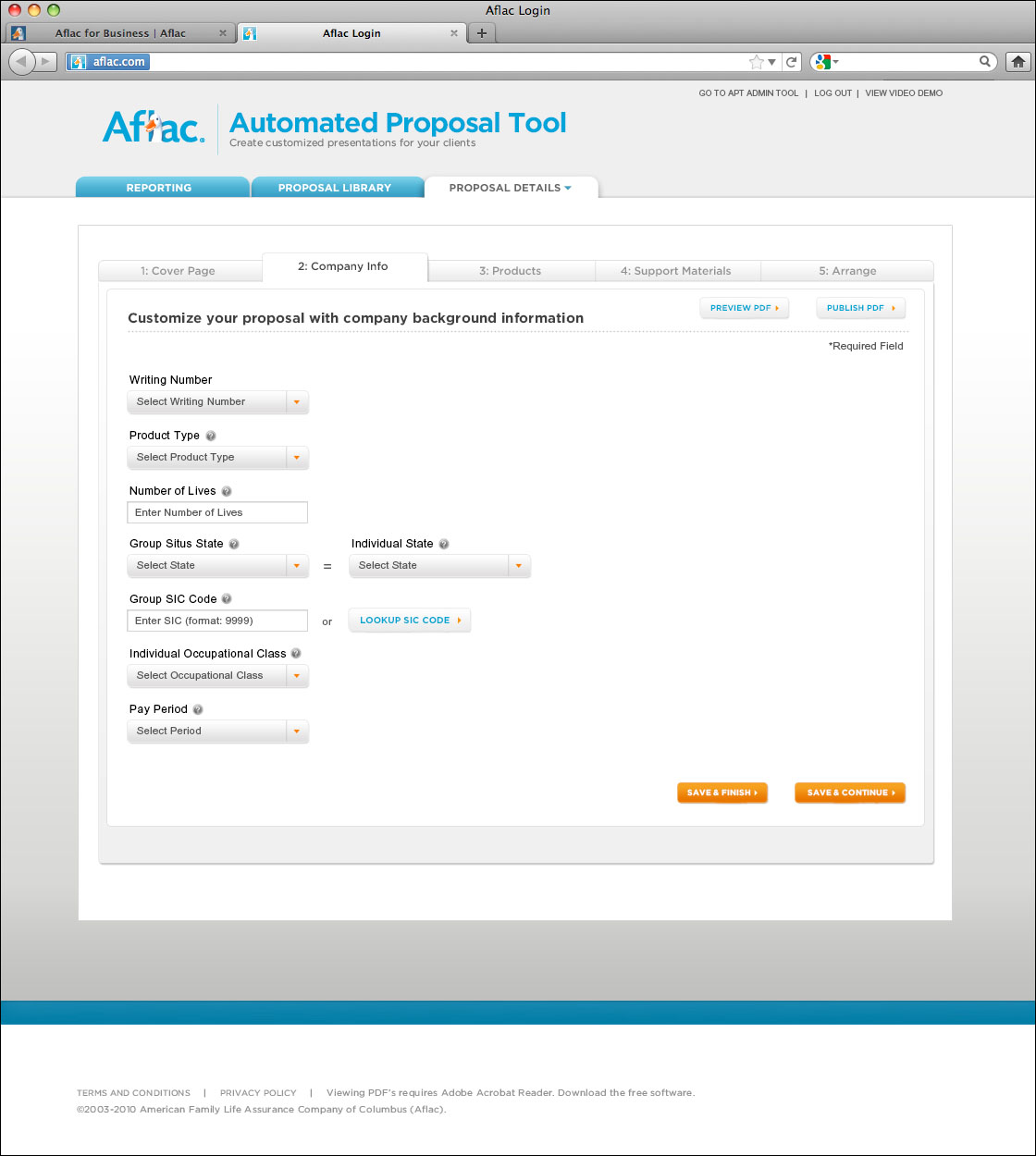Select step 2: Company Info tab
Viewport: 1036px width, 1156px height.
(x=344, y=266)
